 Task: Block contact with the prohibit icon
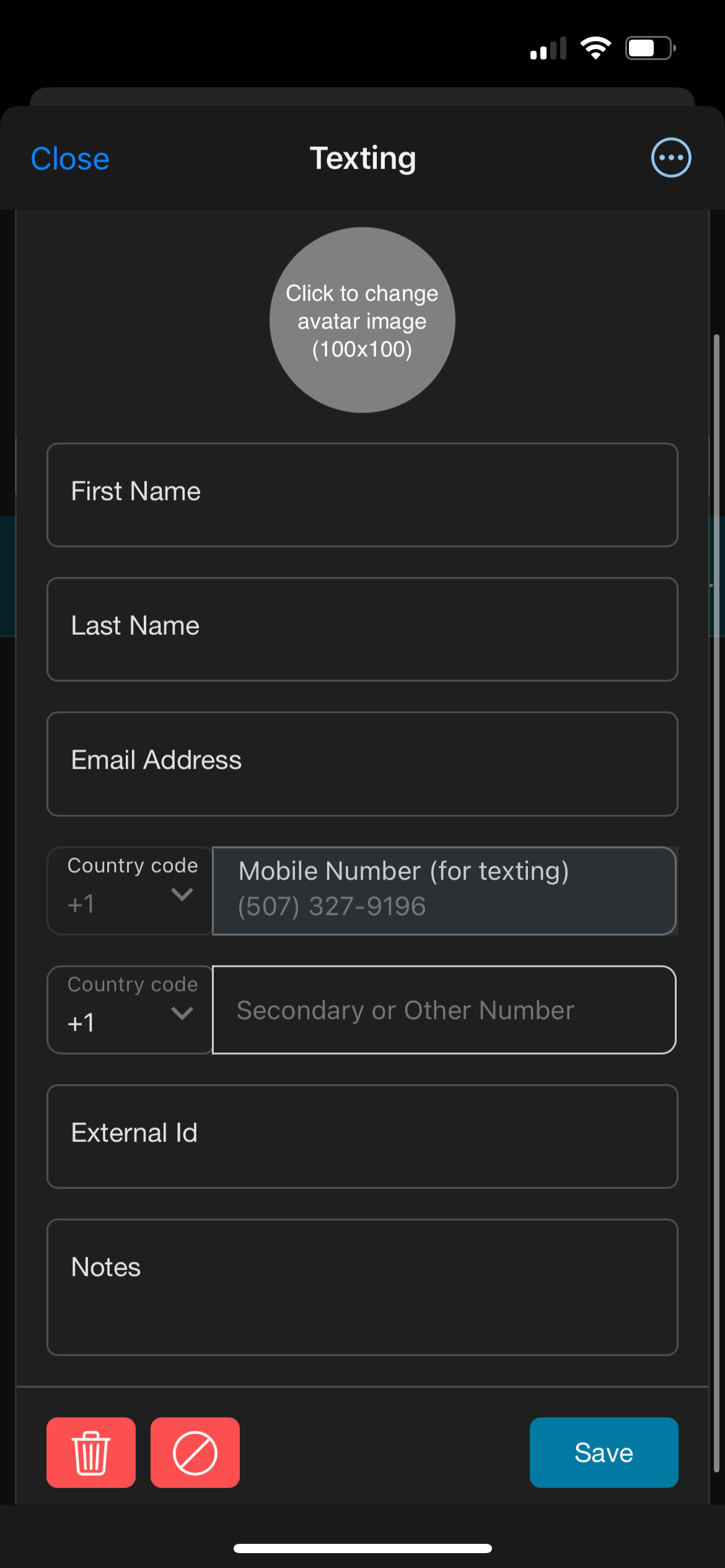(x=195, y=1452)
